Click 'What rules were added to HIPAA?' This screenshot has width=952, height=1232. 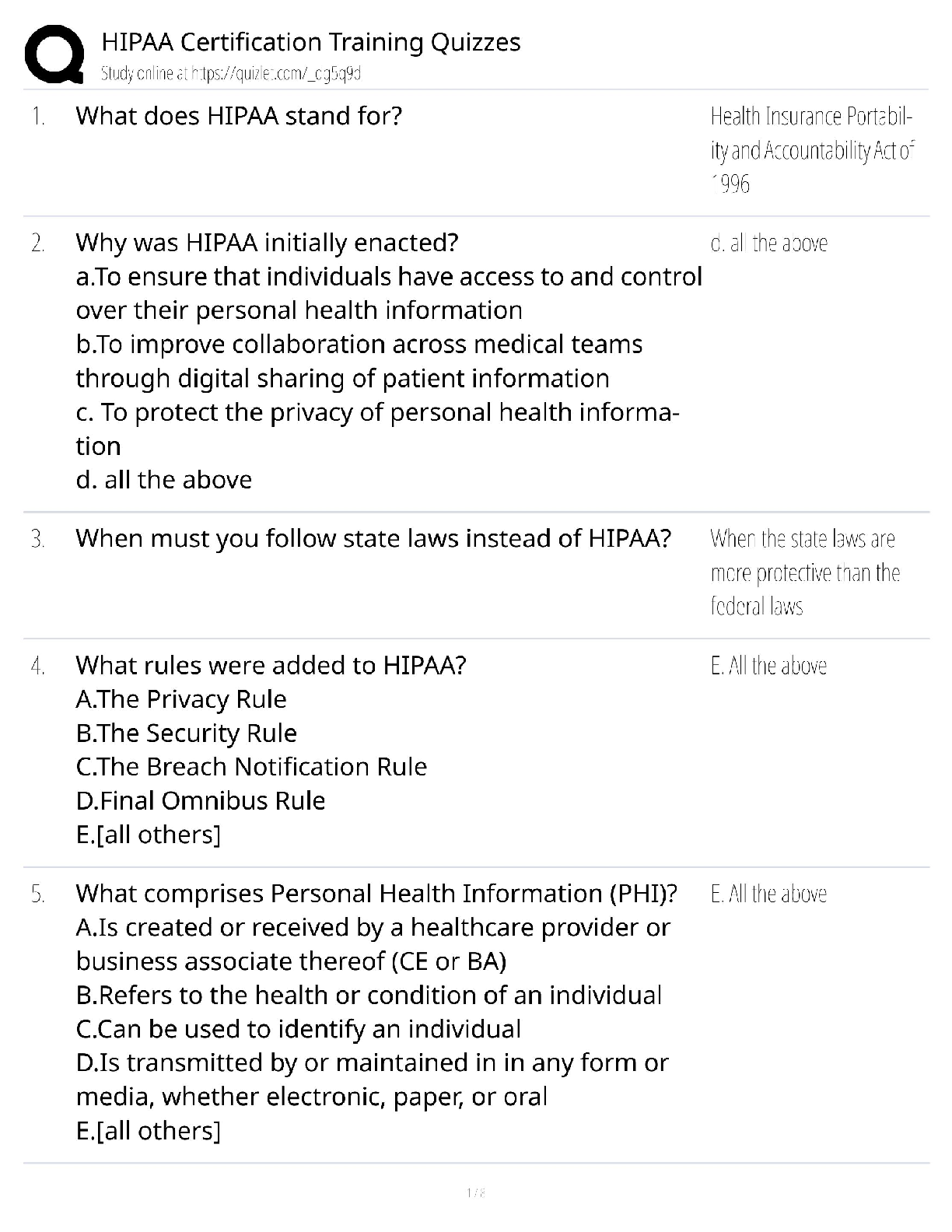point(271,666)
